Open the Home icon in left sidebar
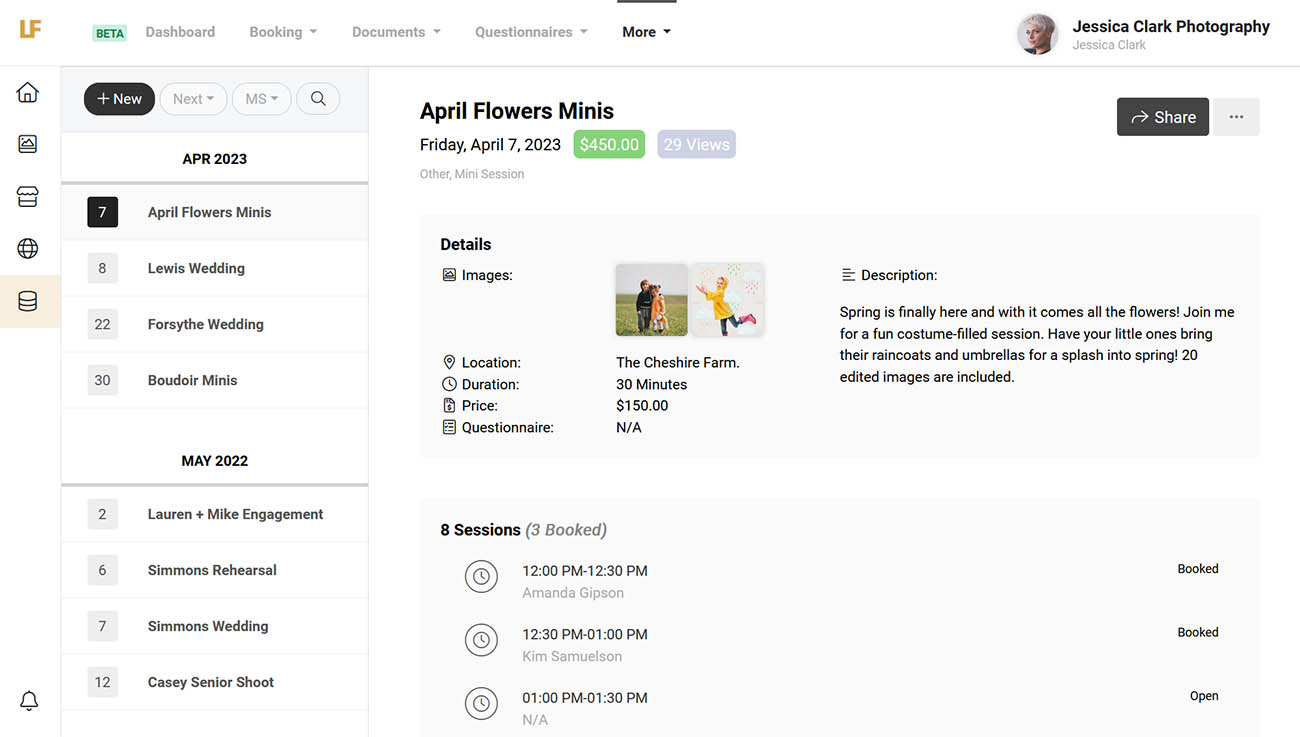This screenshot has height=737, width=1300. (x=28, y=91)
